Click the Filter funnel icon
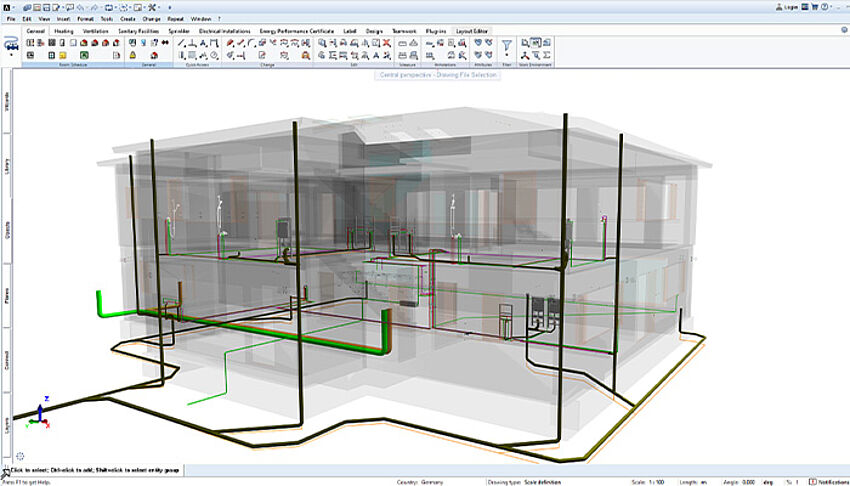This screenshot has height=486, width=850. 506,45
